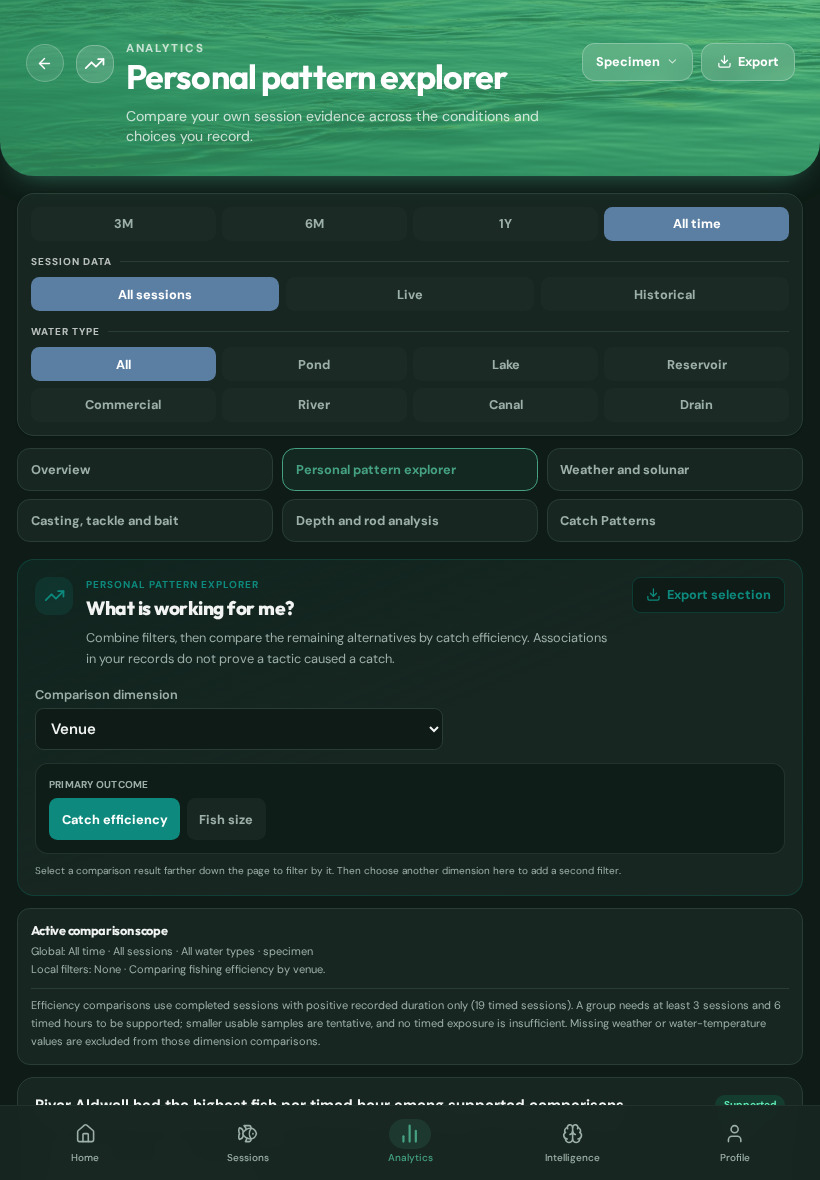Screen dimensions: 820x1180
Task: Click the SESSION DATA section label
Action: click(71, 262)
